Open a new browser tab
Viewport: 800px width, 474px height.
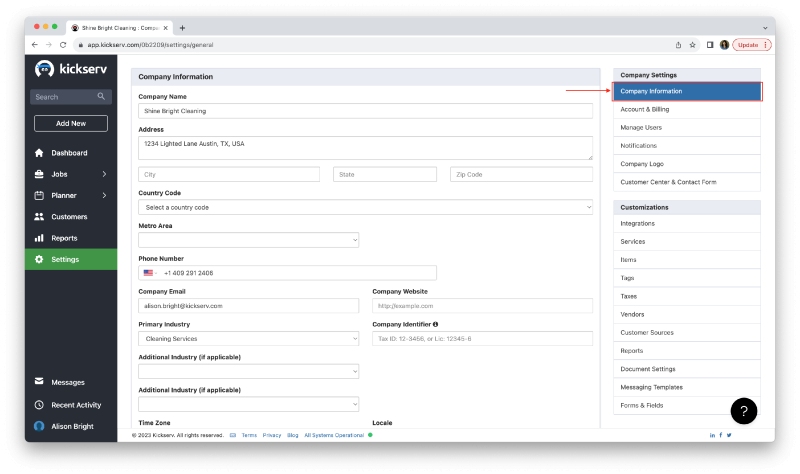(x=182, y=28)
